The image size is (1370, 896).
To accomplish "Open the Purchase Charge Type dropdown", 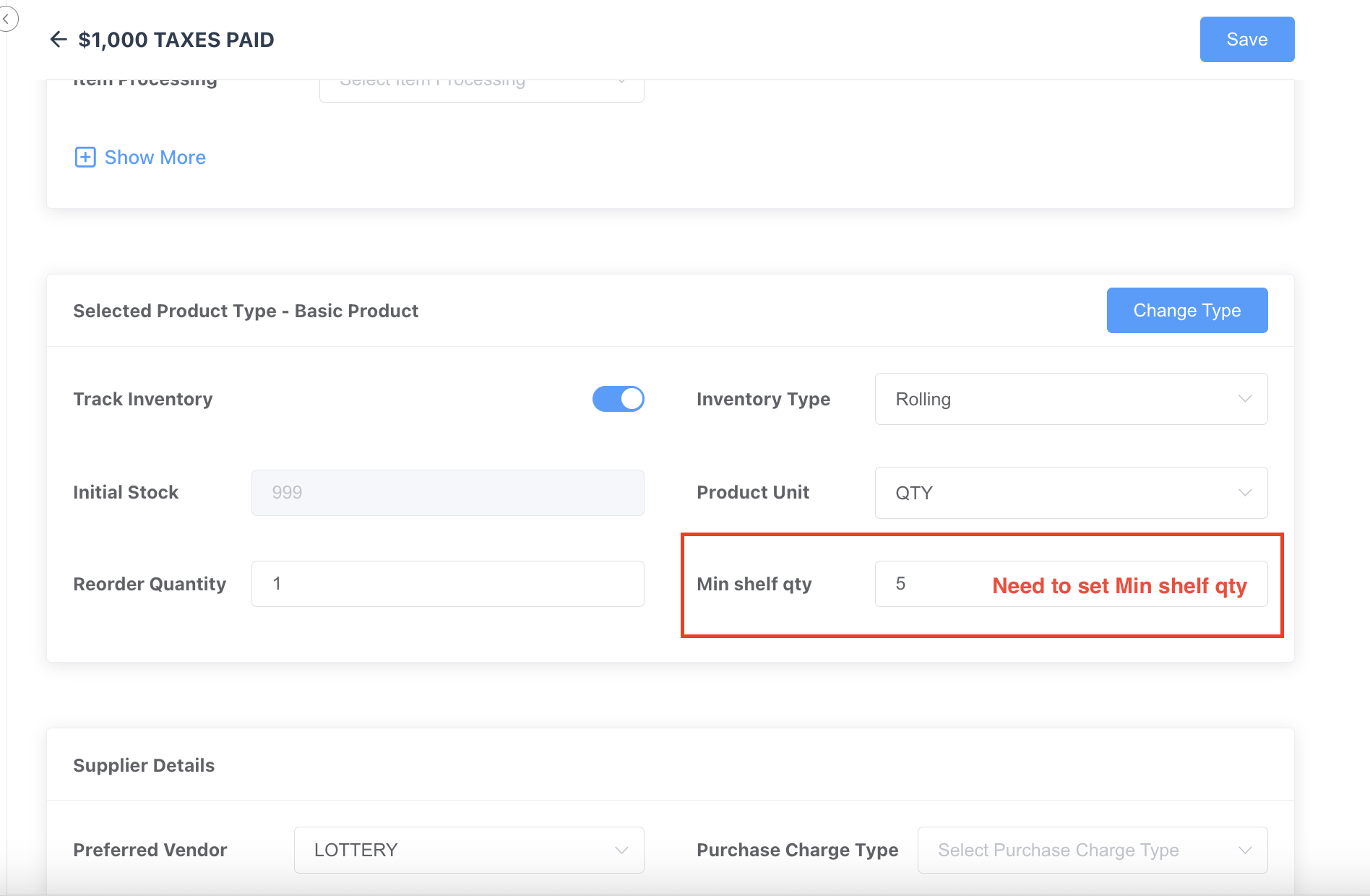I will (1092, 850).
